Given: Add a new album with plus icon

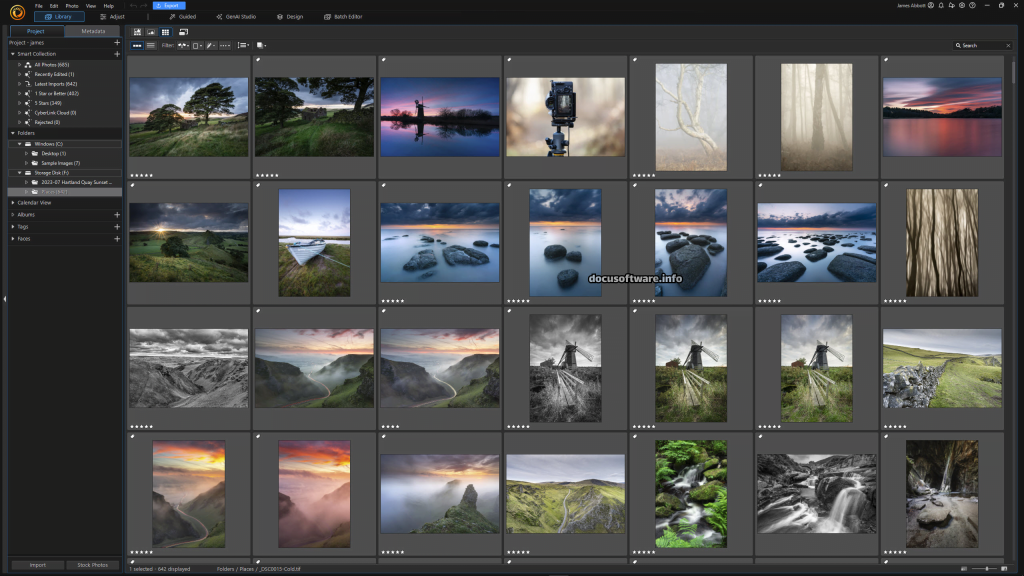Looking at the screenshot, I should pos(117,214).
